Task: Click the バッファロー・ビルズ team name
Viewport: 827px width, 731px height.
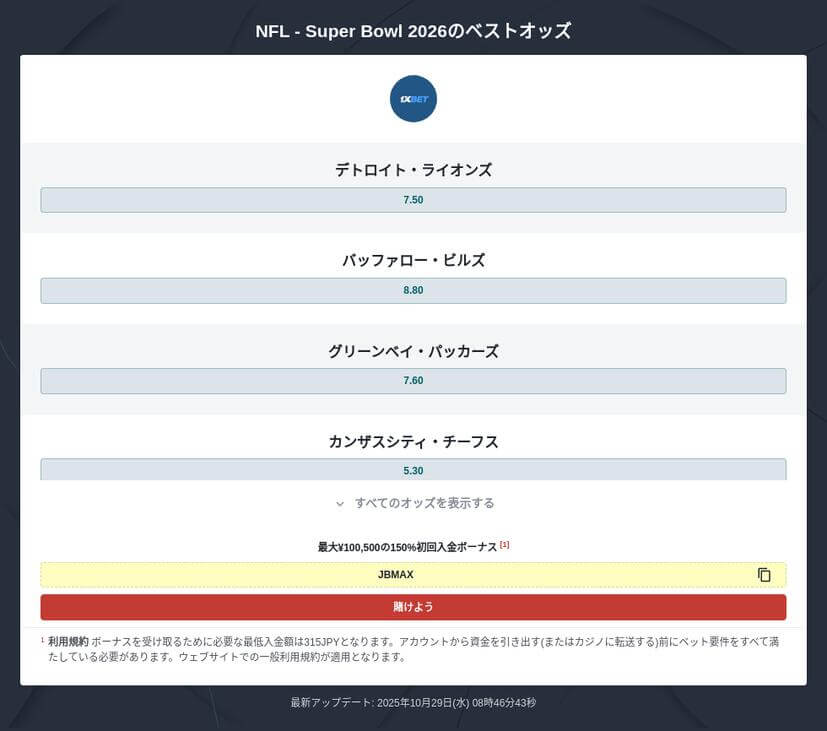Action: coord(413,259)
